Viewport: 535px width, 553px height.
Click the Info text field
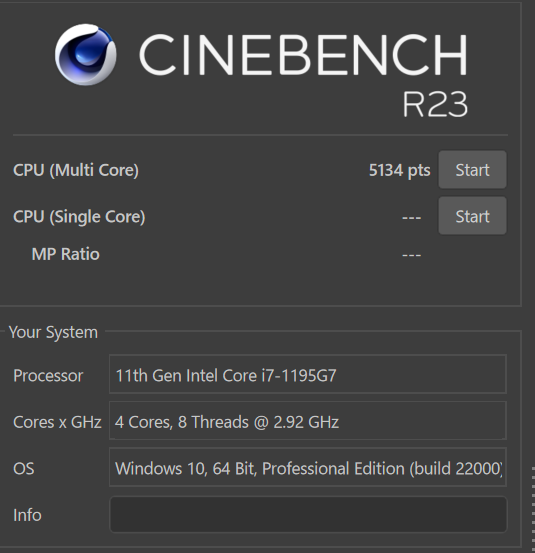(x=308, y=515)
